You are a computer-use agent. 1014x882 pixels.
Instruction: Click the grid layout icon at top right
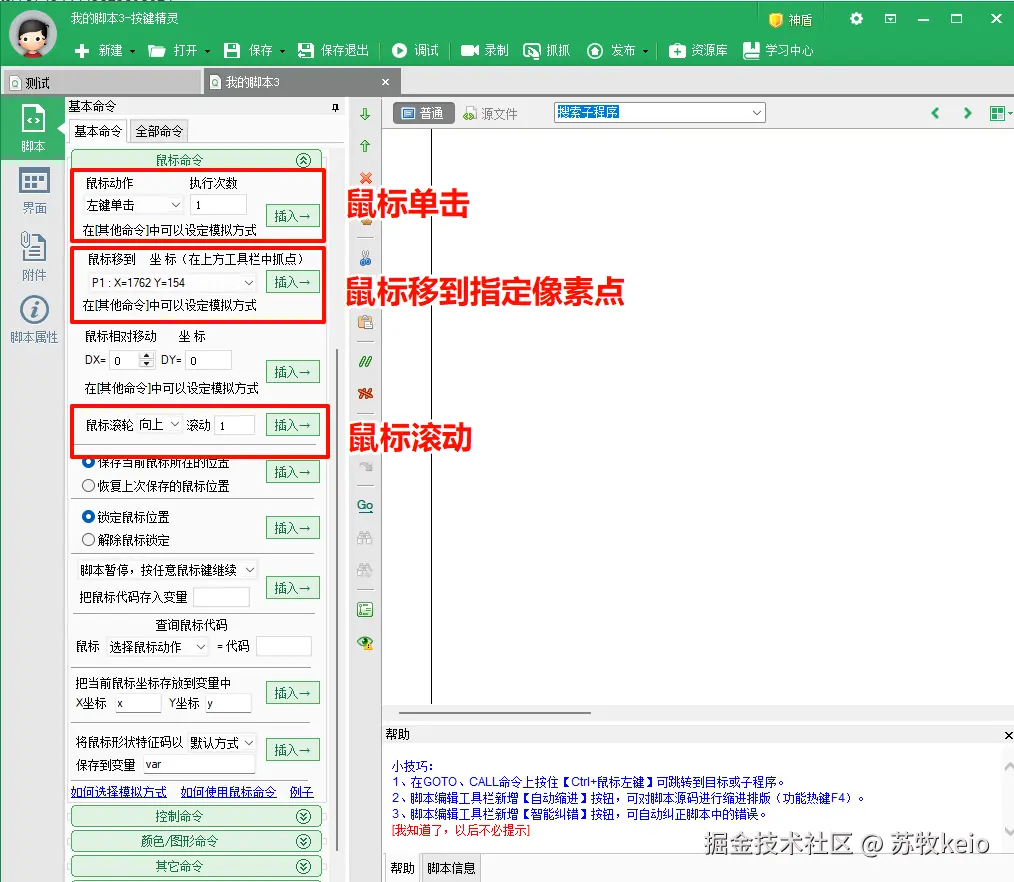(999, 114)
